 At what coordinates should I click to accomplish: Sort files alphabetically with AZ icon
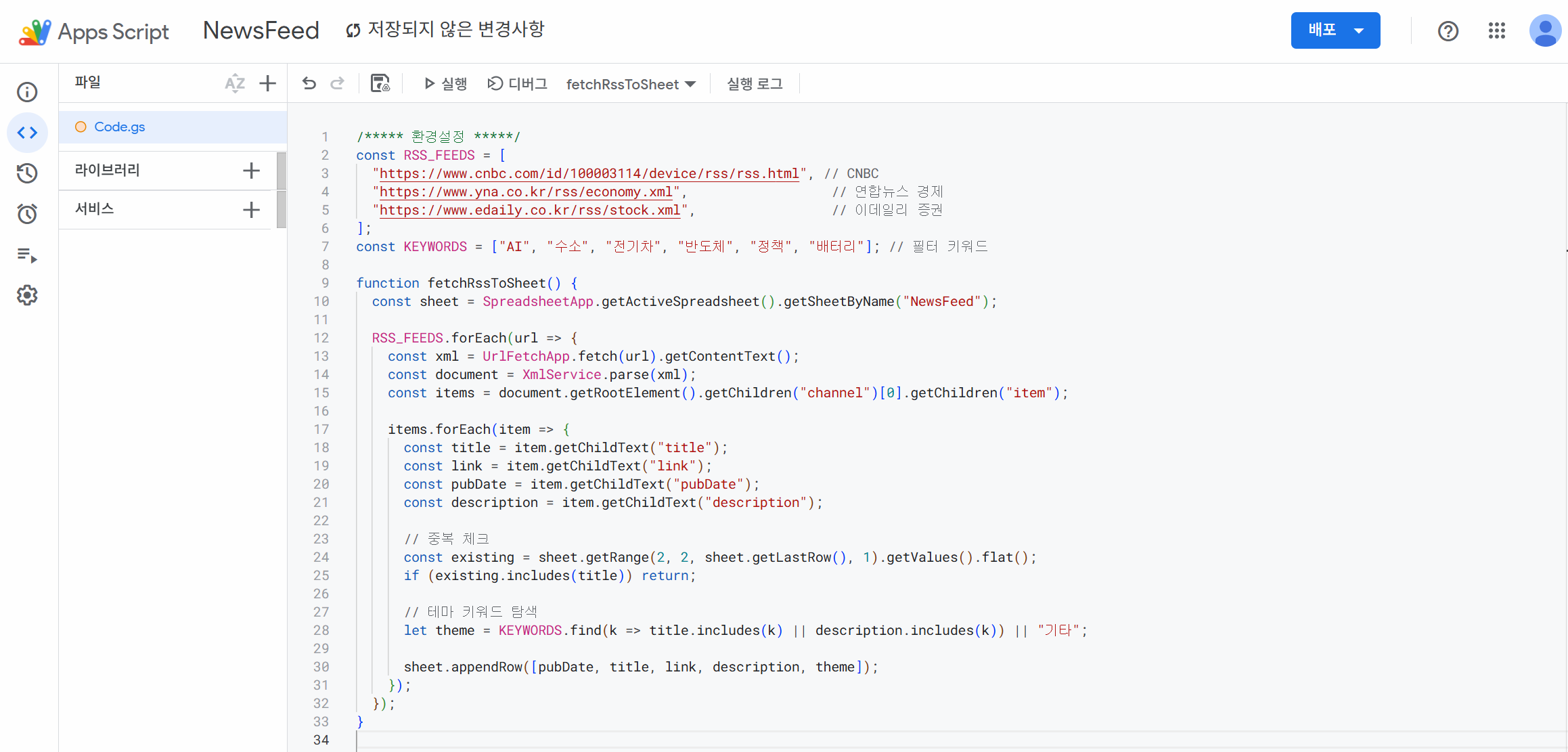click(x=234, y=83)
